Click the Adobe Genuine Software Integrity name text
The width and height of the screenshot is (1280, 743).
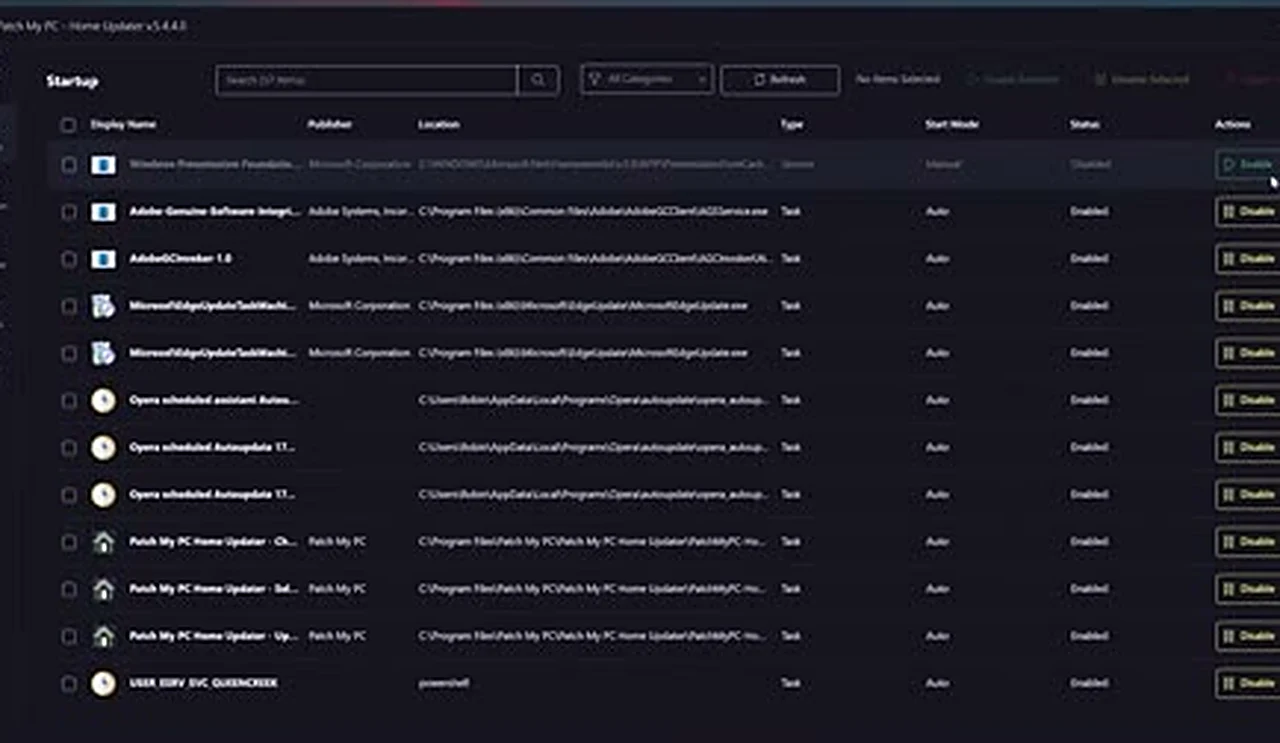pos(215,211)
